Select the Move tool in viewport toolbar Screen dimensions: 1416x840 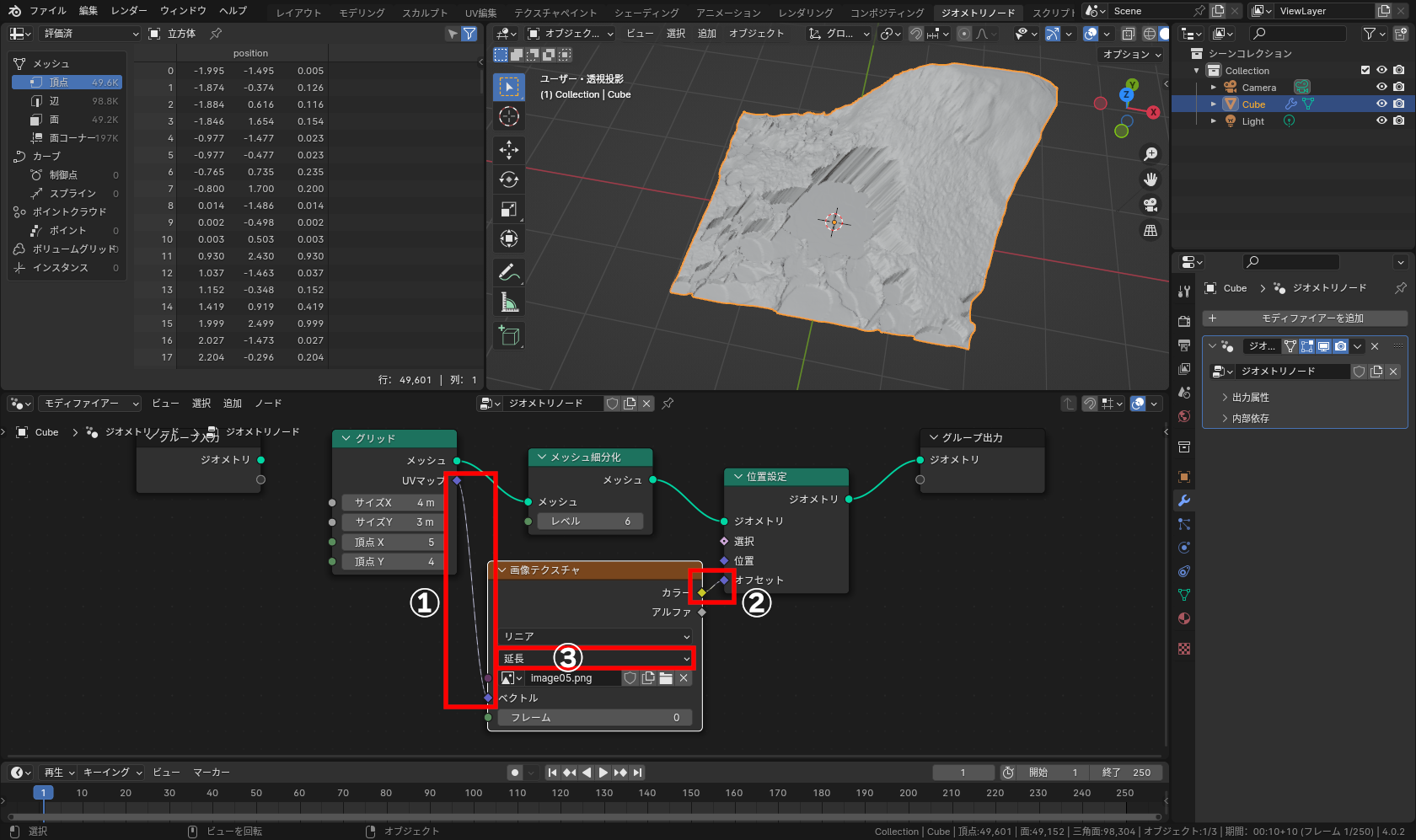pos(509,150)
